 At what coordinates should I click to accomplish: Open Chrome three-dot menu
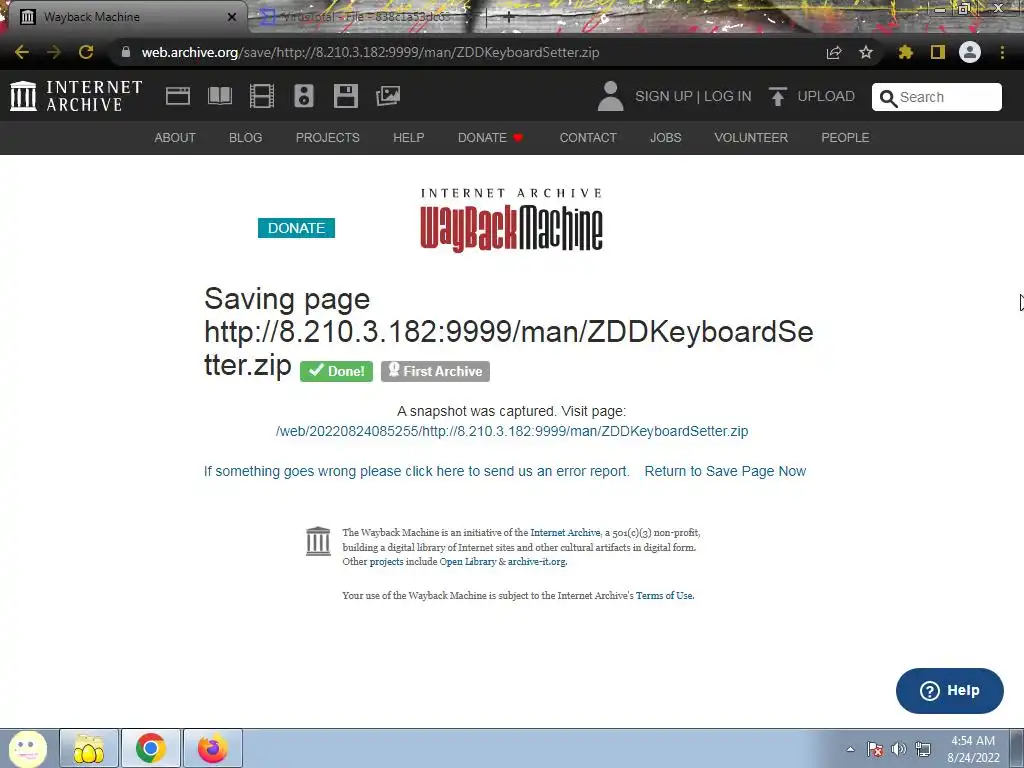pyautogui.click(x=1002, y=52)
